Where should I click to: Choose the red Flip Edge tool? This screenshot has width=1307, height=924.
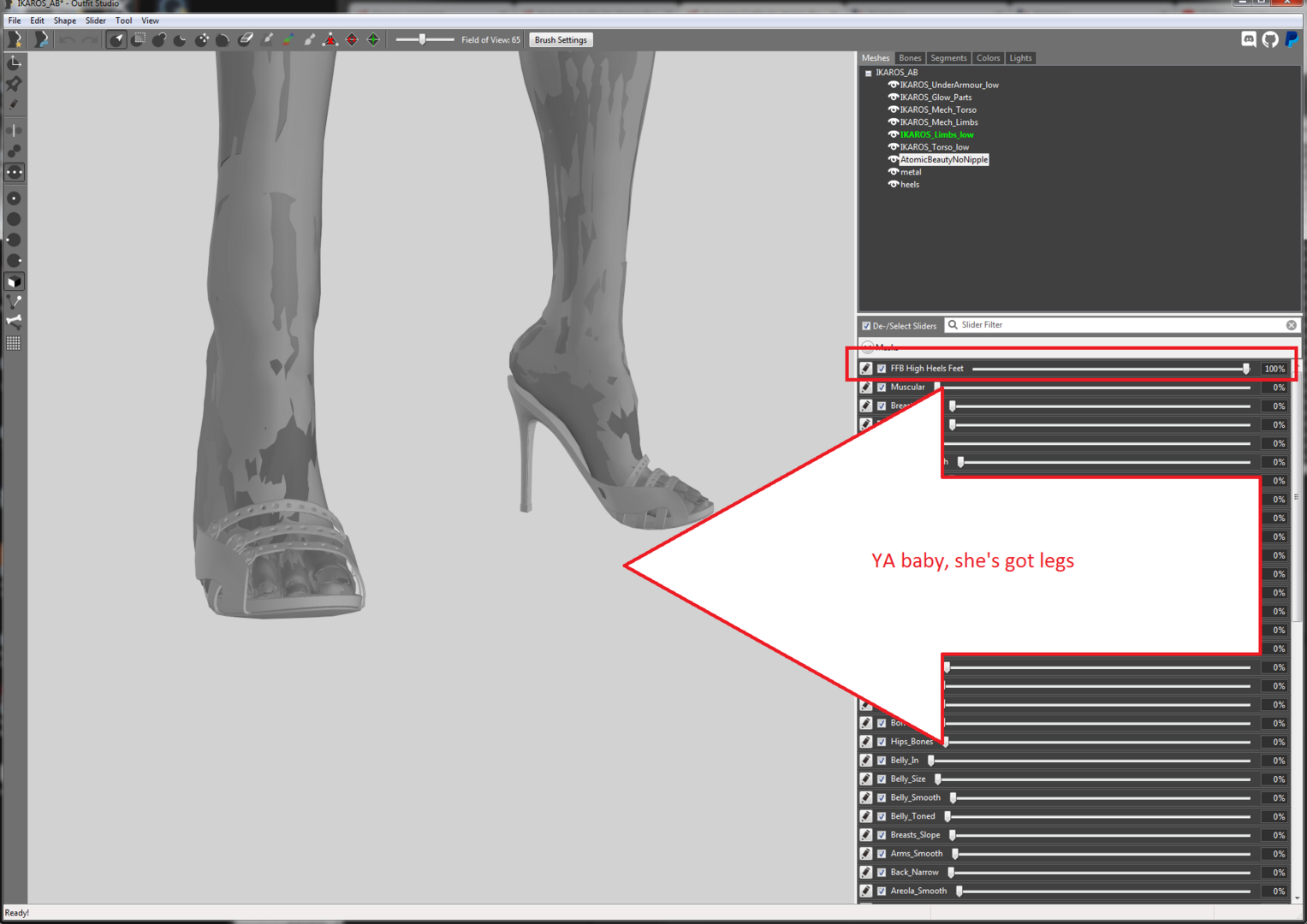[352, 39]
